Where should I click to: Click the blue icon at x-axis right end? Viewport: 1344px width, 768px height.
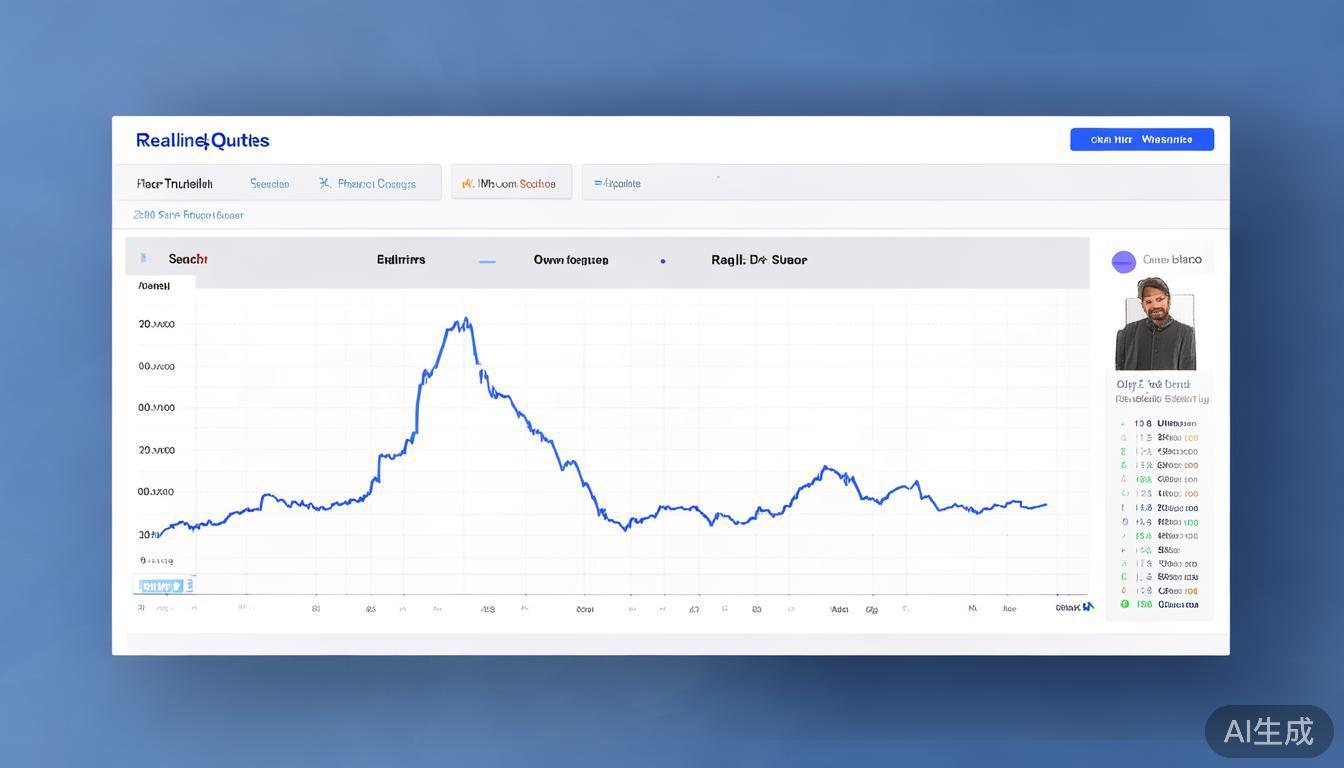pyautogui.click(x=1087, y=607)
